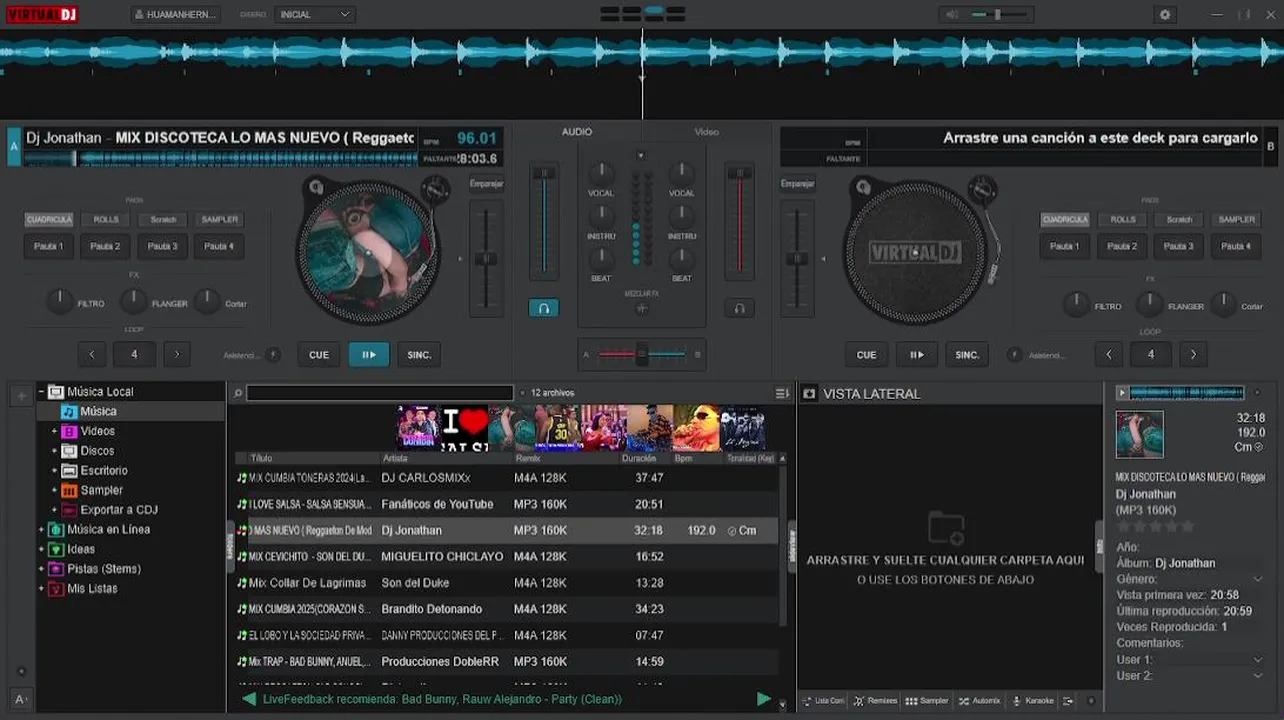The image size is (1284, 720).
Task: Switch mixer to the AUDIO tab
Action: [x=577, y=132]
